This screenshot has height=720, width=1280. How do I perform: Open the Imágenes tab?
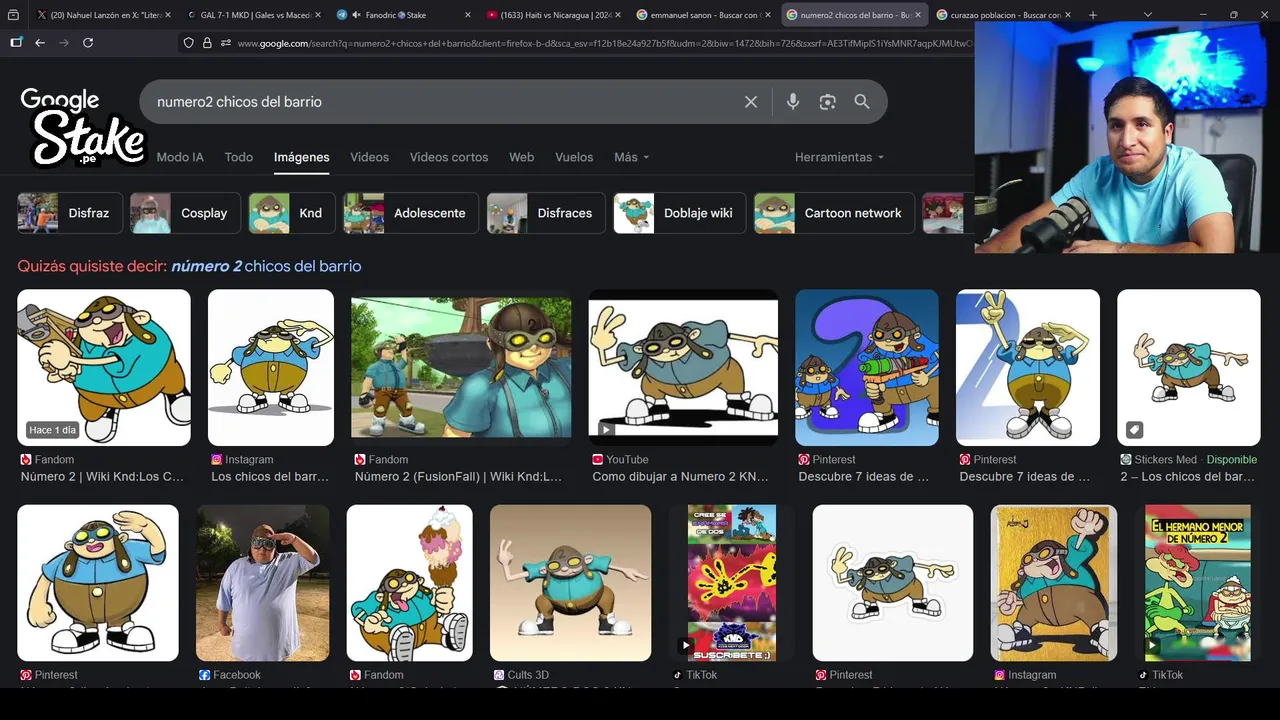tap(301, 157)
